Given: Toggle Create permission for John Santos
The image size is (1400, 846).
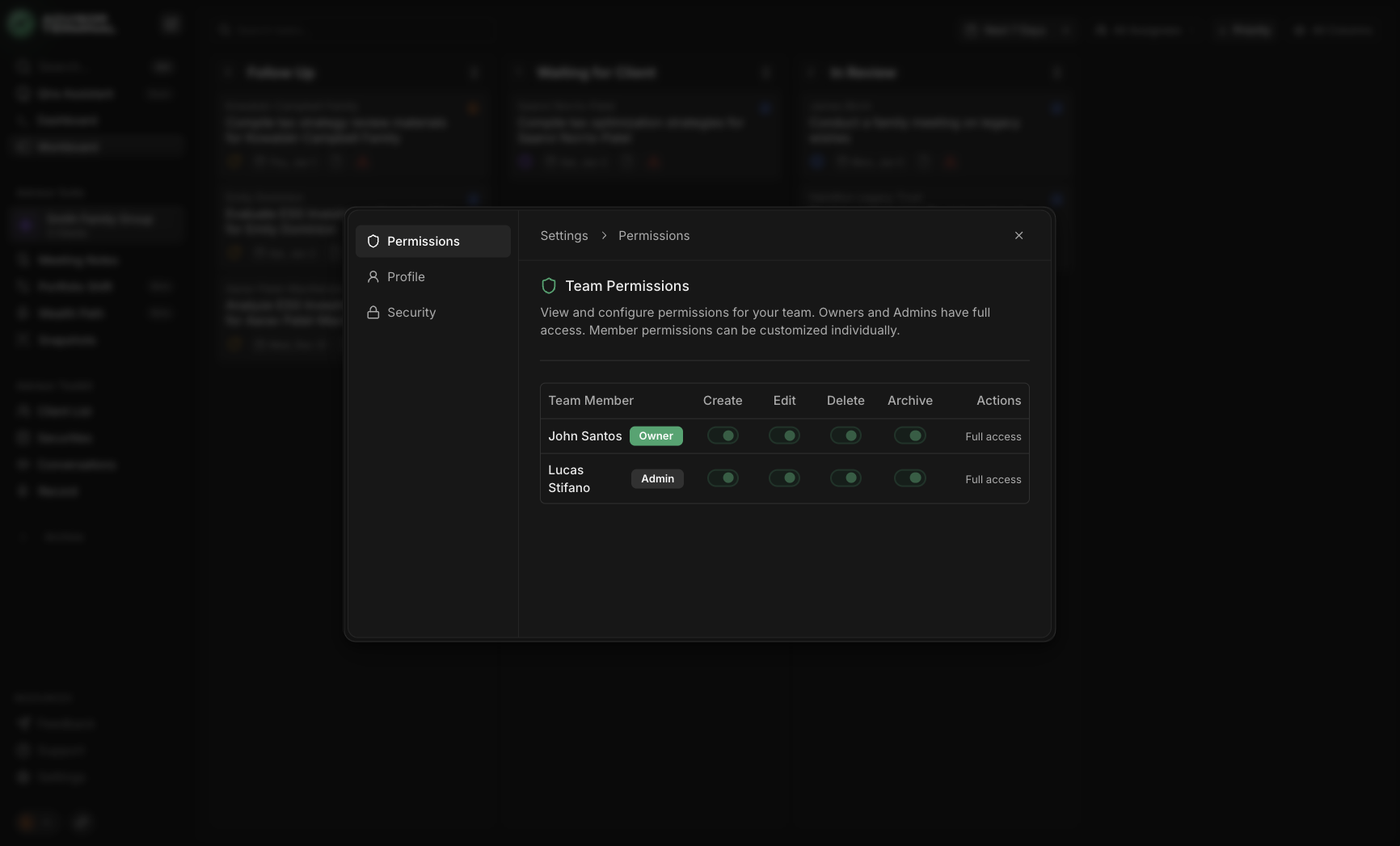Looking at the screenshot, I should click(x=723, y=436).
